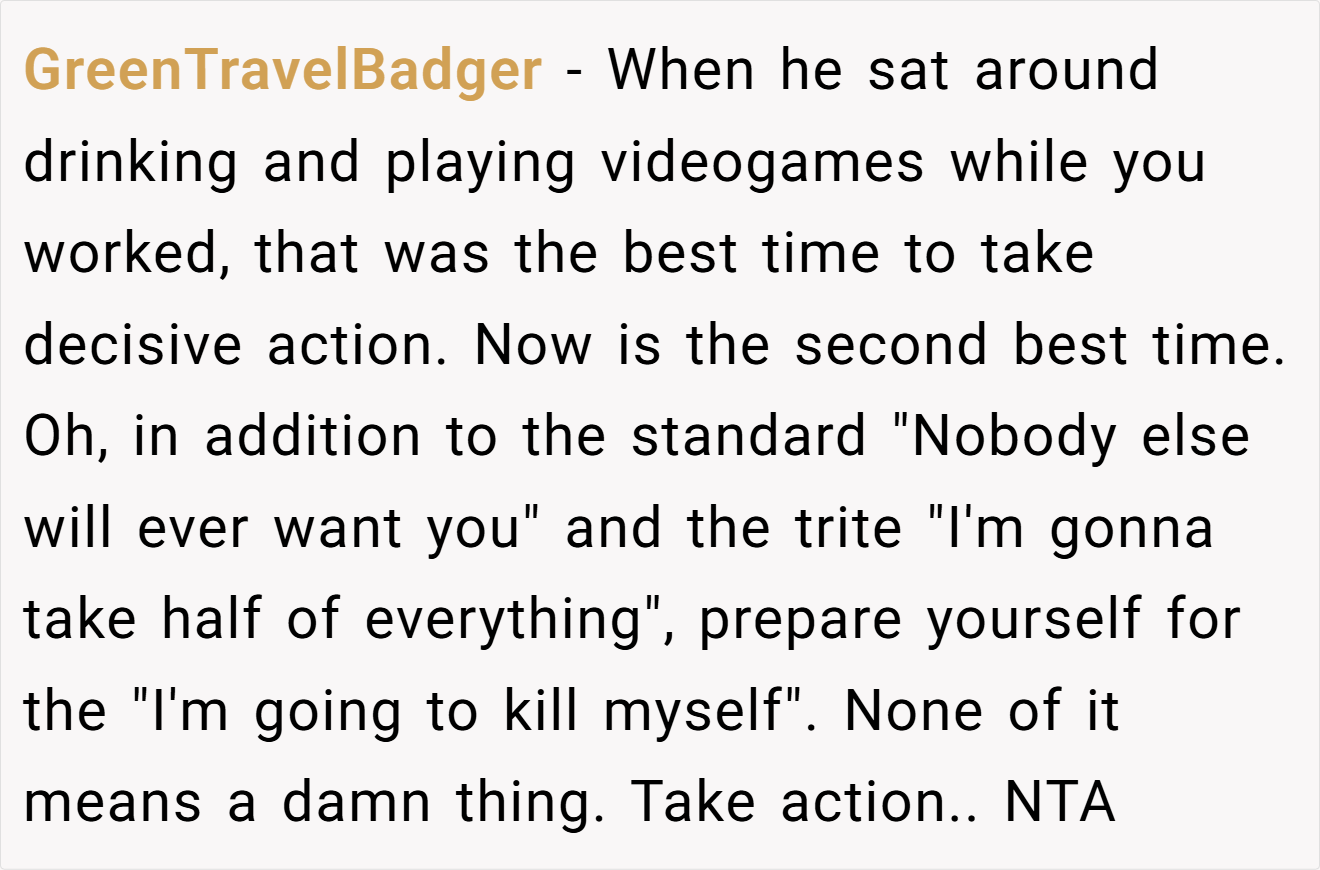Click the word "NTA" at the comment's end
The height and width of the screenshot is (870, 1320).
click(1060, 803)
